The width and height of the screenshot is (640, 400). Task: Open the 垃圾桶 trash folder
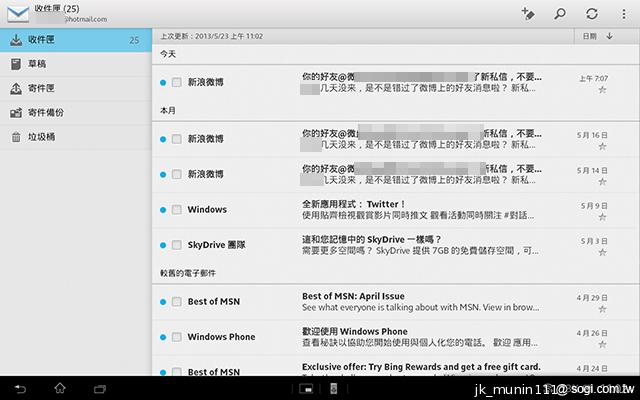coord(76,137)
